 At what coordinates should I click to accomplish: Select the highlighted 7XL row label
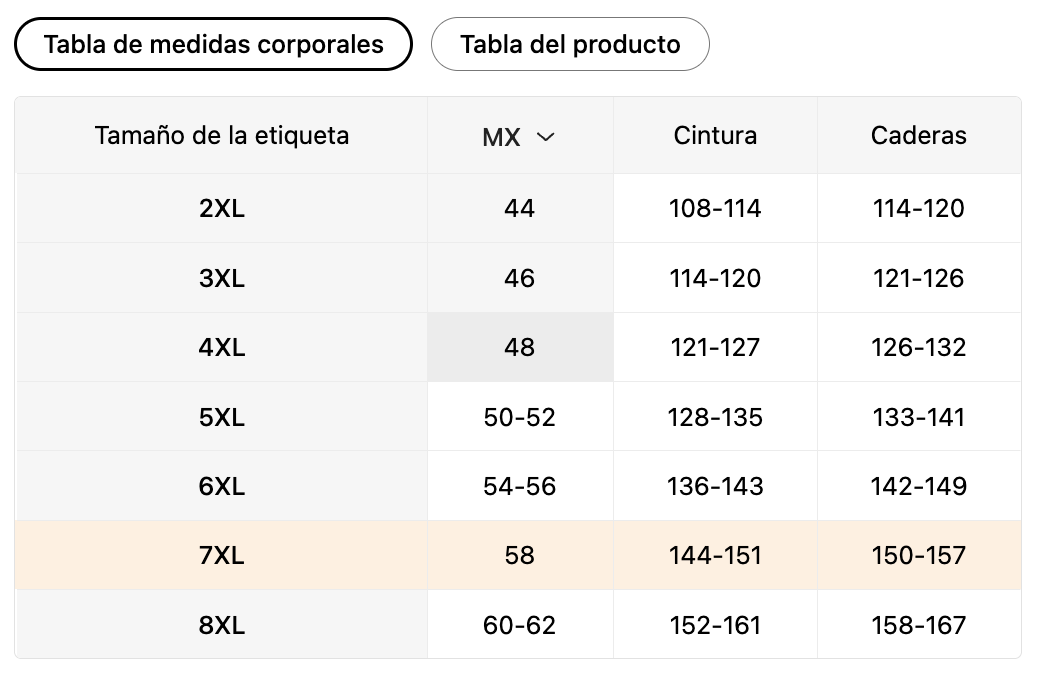pyautogui.click(x=222, y=556)
